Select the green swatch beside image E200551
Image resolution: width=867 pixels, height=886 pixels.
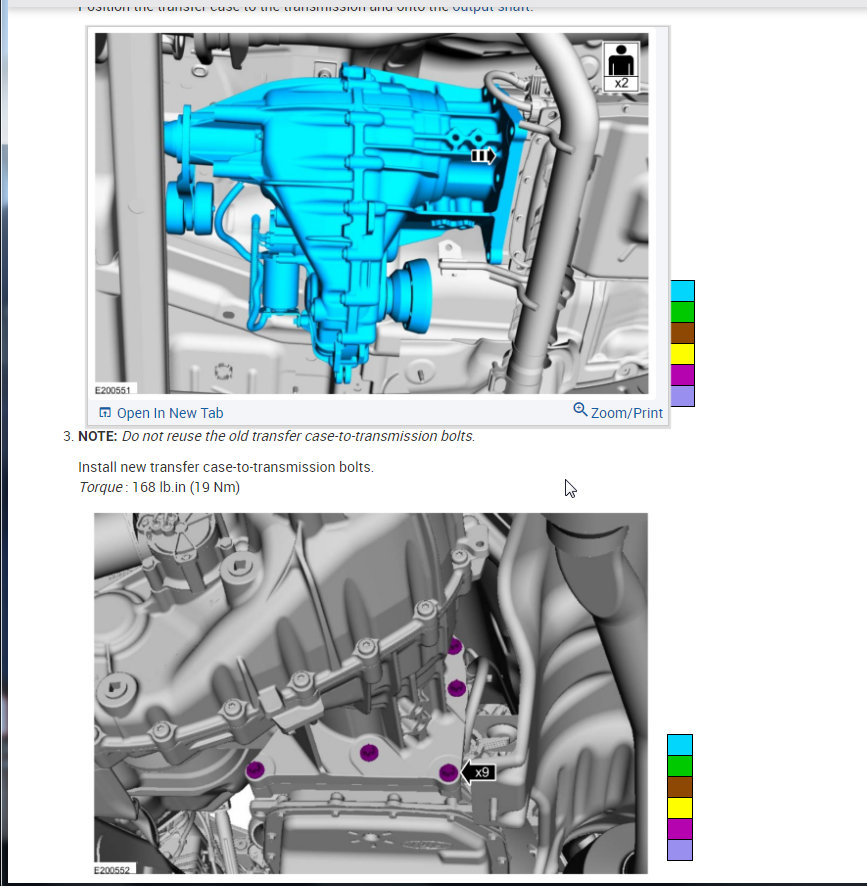click(x=682, y=312)
